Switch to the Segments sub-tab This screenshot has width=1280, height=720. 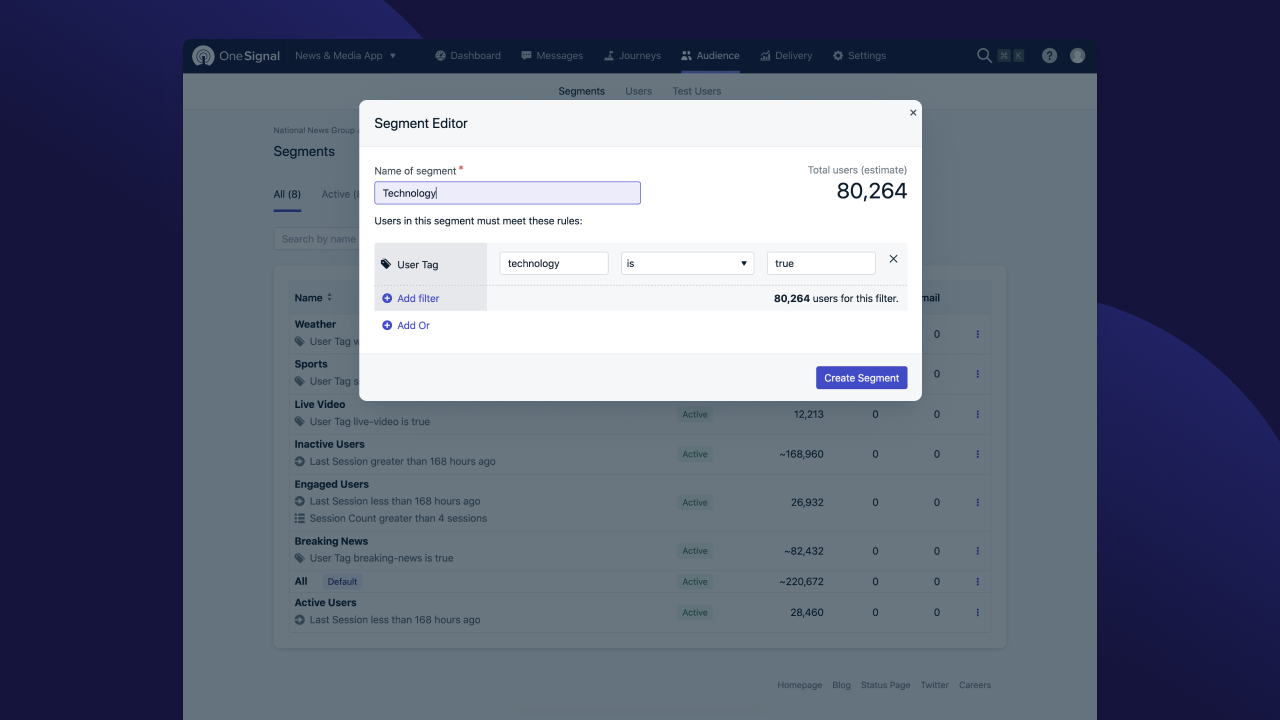[582, 91]
